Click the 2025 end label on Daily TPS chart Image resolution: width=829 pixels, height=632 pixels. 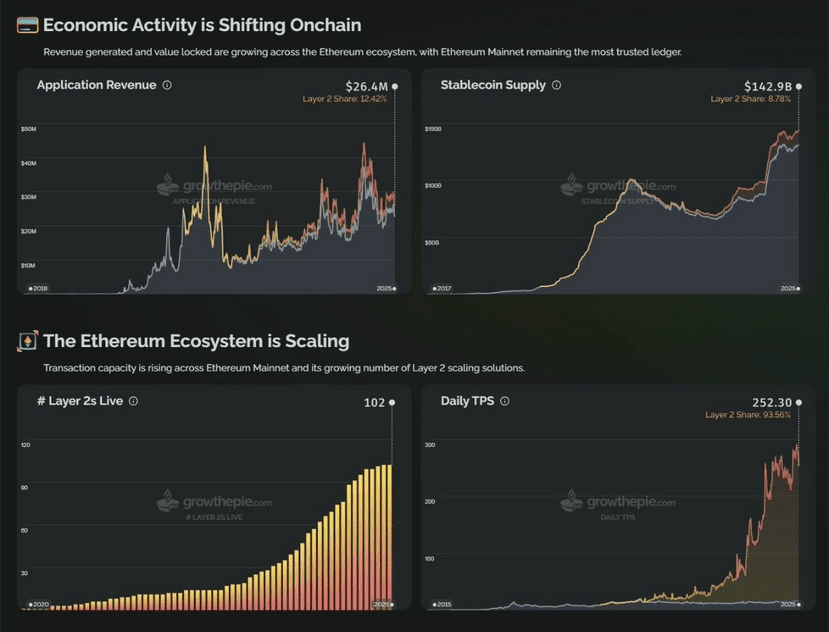(790, 604)
